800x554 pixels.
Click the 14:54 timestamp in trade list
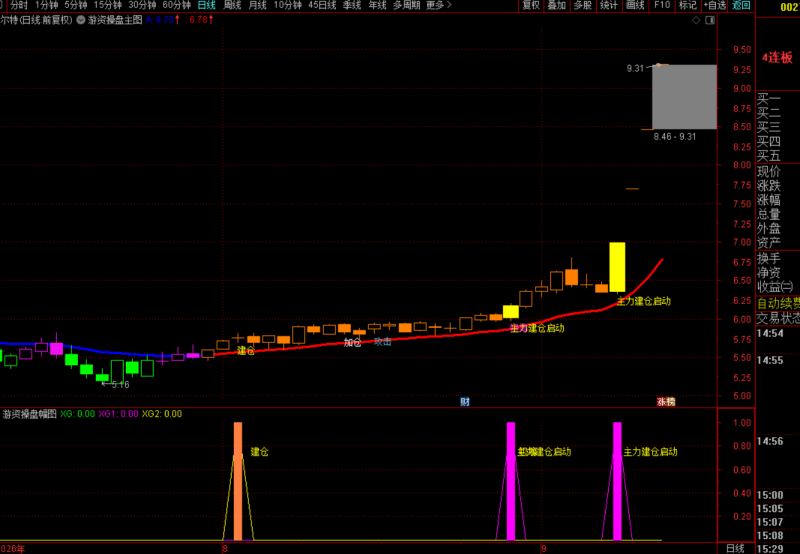(770, 334)
